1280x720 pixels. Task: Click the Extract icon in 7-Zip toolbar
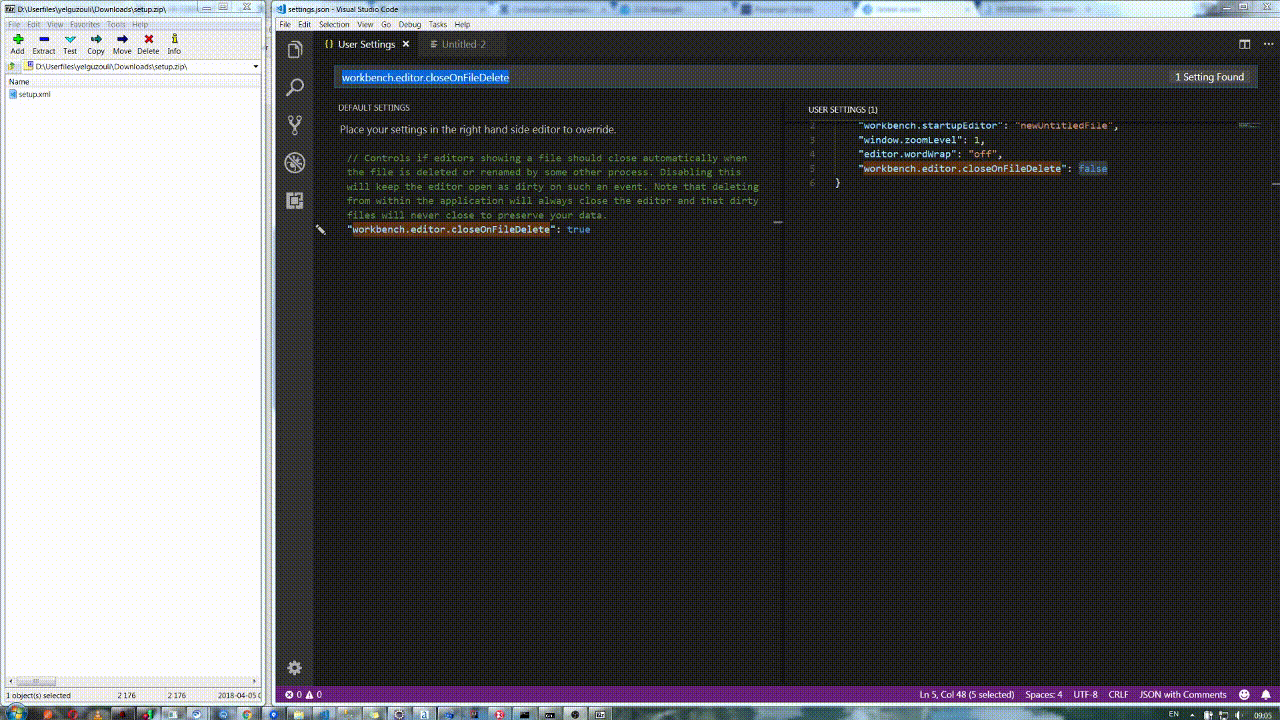coord(44,43)
